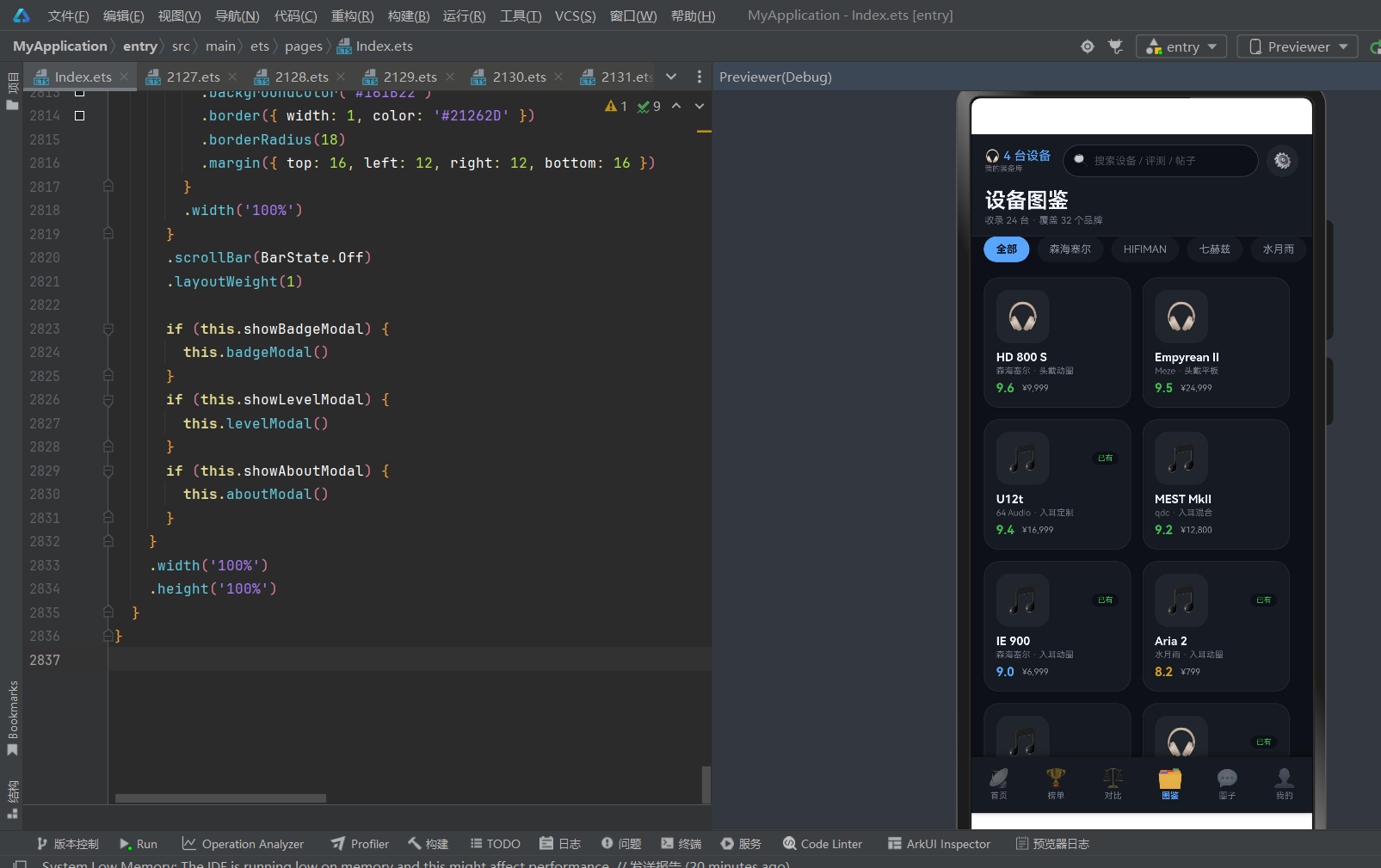
Task: Click the status bar icon at window's bottom-left corner
Action: [21, 863]
